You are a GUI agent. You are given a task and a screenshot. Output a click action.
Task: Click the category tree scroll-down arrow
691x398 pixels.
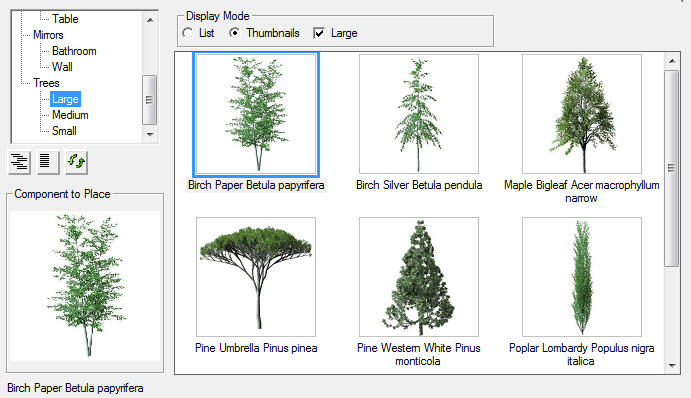150,134
